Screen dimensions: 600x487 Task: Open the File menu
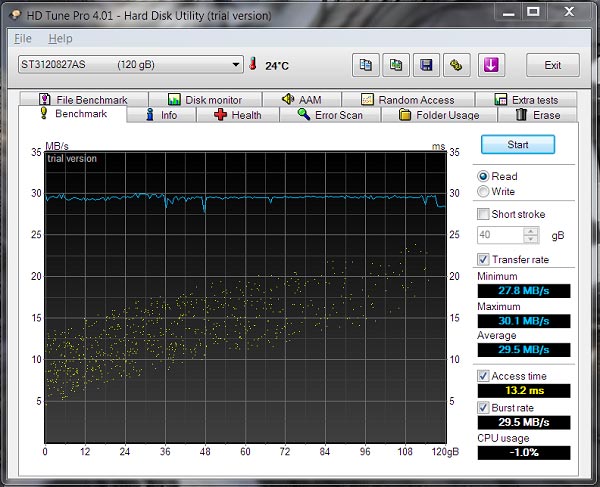tap(23, 38)
